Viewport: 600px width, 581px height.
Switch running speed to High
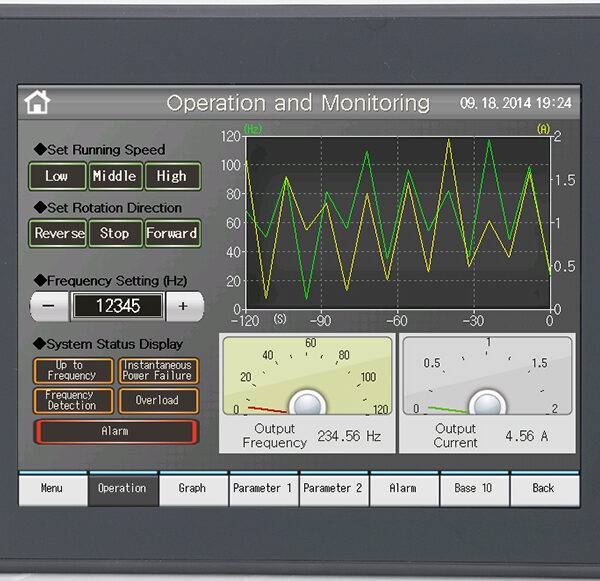[x=172, y=176]
